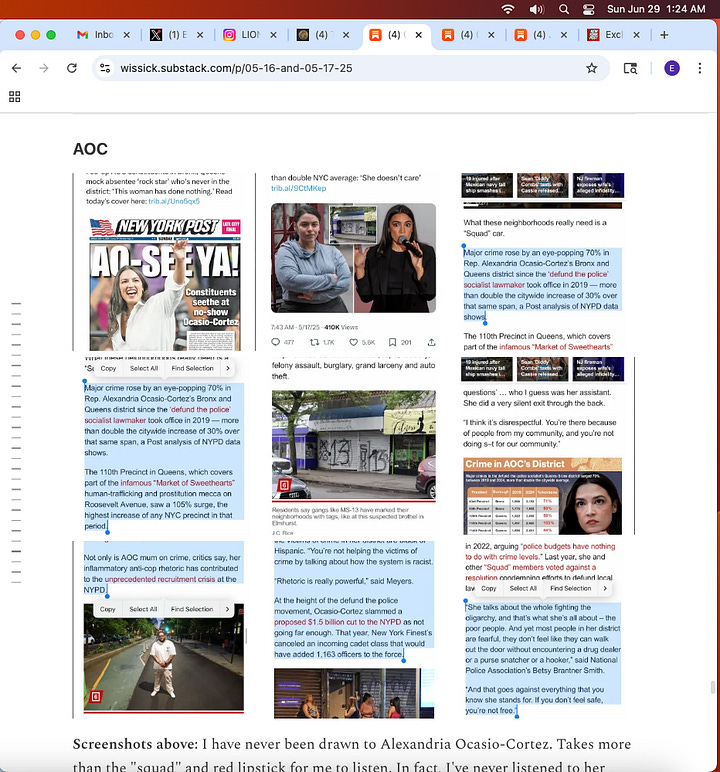Open macOS Control Center
This screenshot has height=772, width=720.
589,9
